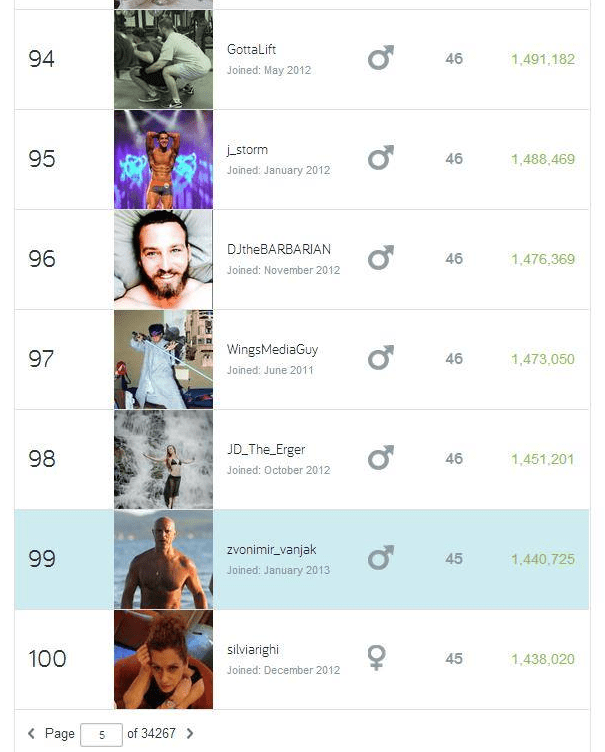The width and height of the screenshot is (605, 752).
Task: Click the female gender icon for silviarighi
Action: click(378, 658)
